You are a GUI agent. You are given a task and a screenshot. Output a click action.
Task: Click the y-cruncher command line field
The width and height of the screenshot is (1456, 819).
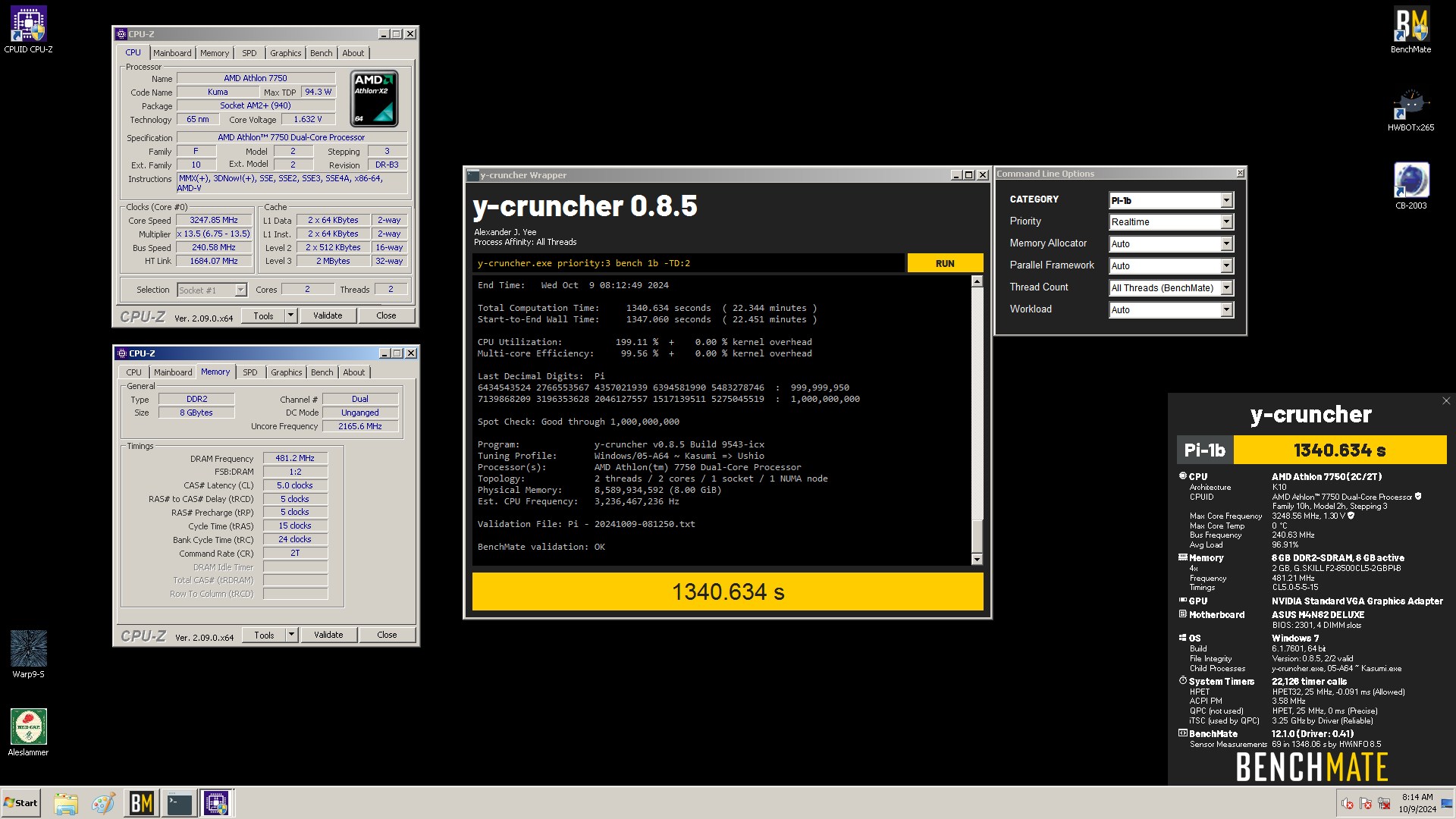pos(689,263)
